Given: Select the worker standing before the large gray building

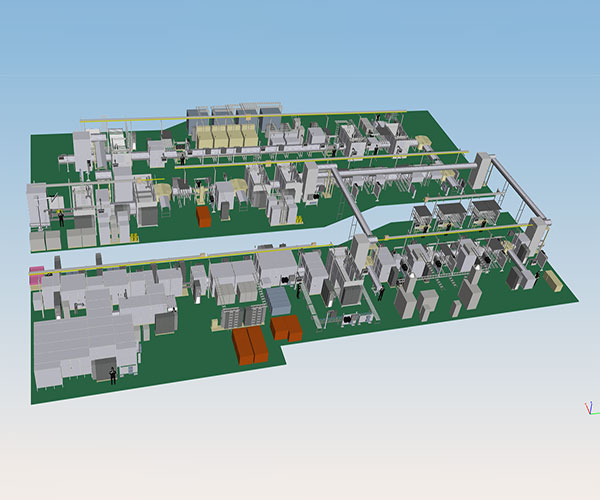Looking at the screenshot, I should coord(112,374).
